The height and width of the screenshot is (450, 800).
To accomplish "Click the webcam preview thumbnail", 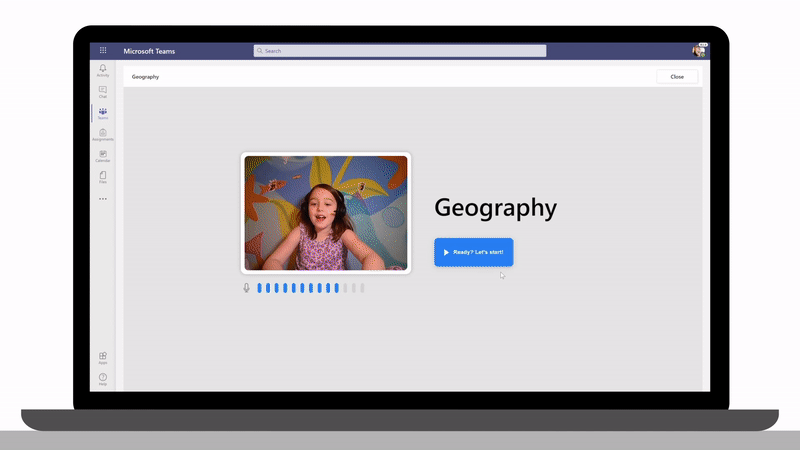I will click(326, 213).
